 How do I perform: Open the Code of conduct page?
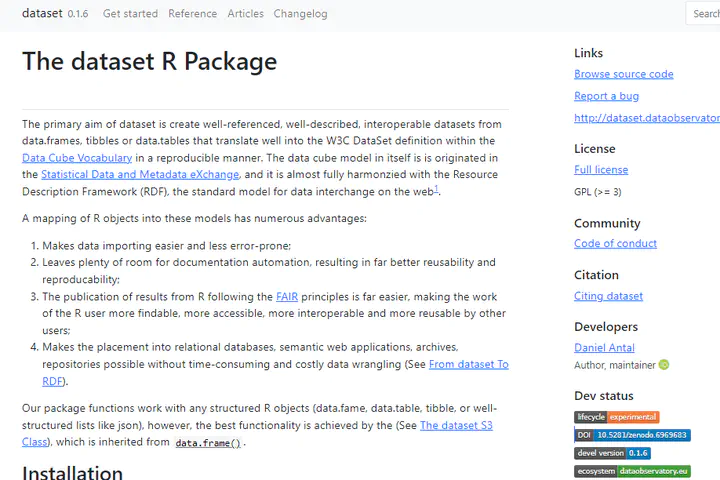pos(615,244)
